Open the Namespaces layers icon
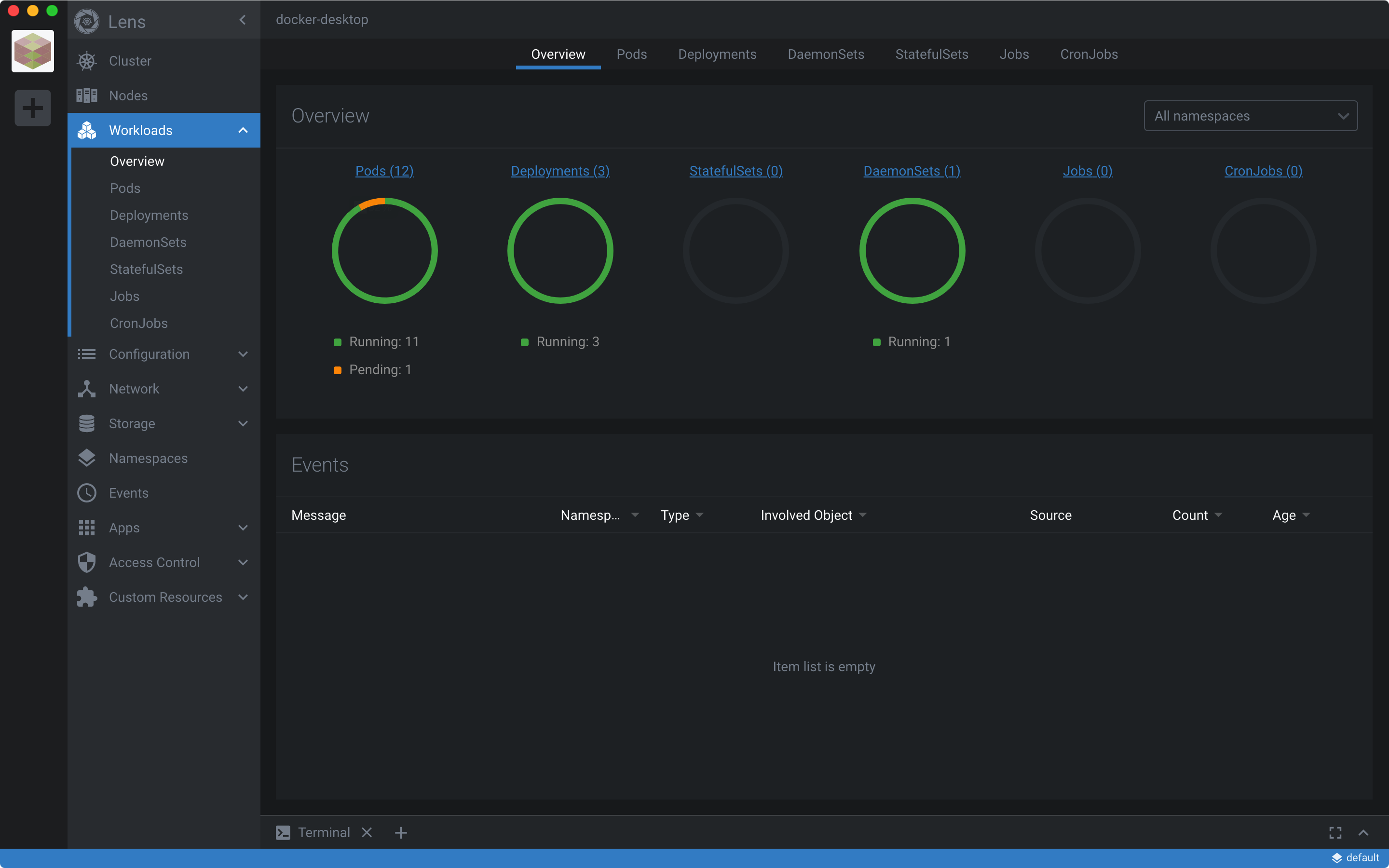The width and height of the screenshot is (1389, 868). [x=87, y=458]
